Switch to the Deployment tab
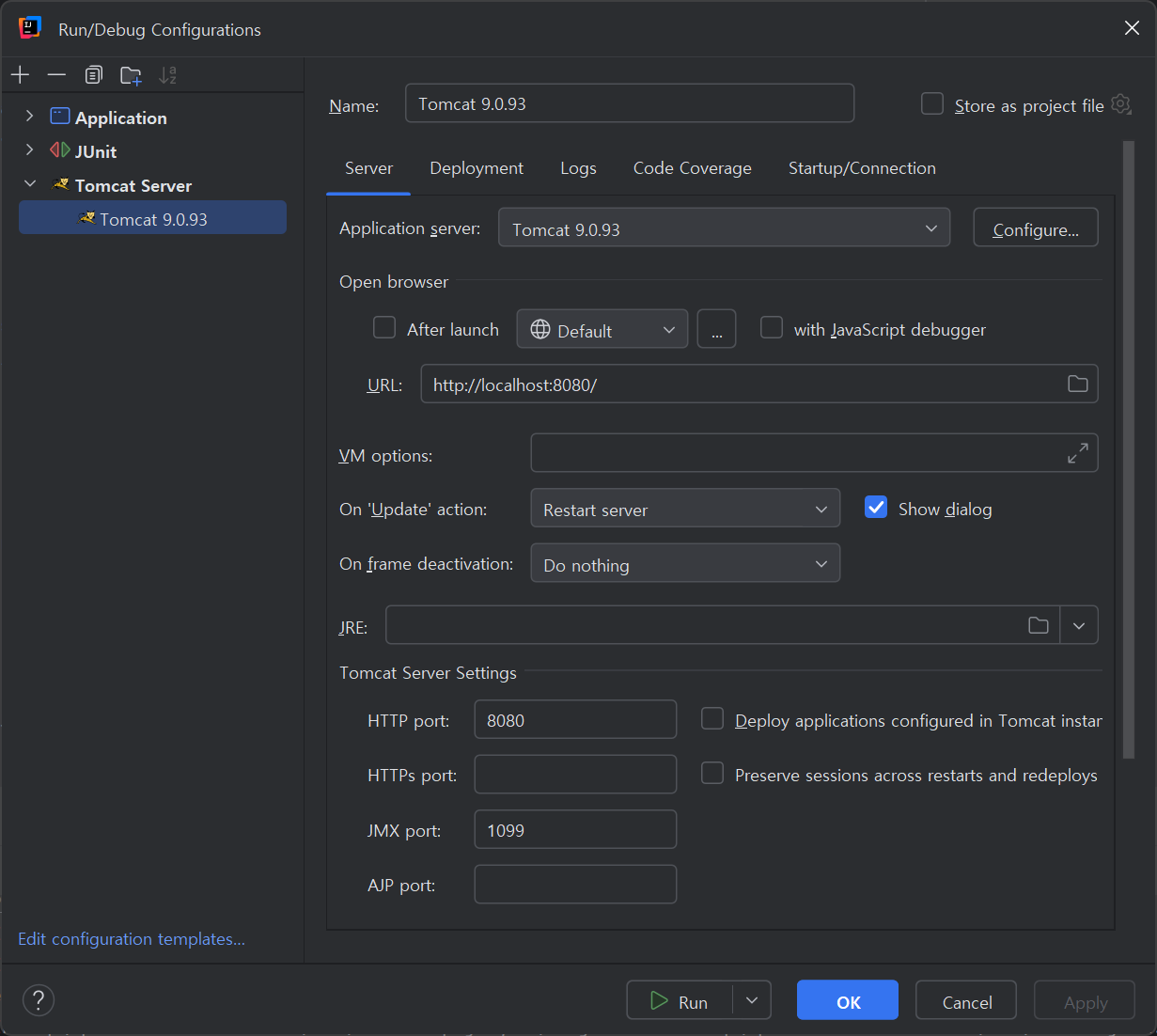 pyautogui.click(x=477, y=168)
